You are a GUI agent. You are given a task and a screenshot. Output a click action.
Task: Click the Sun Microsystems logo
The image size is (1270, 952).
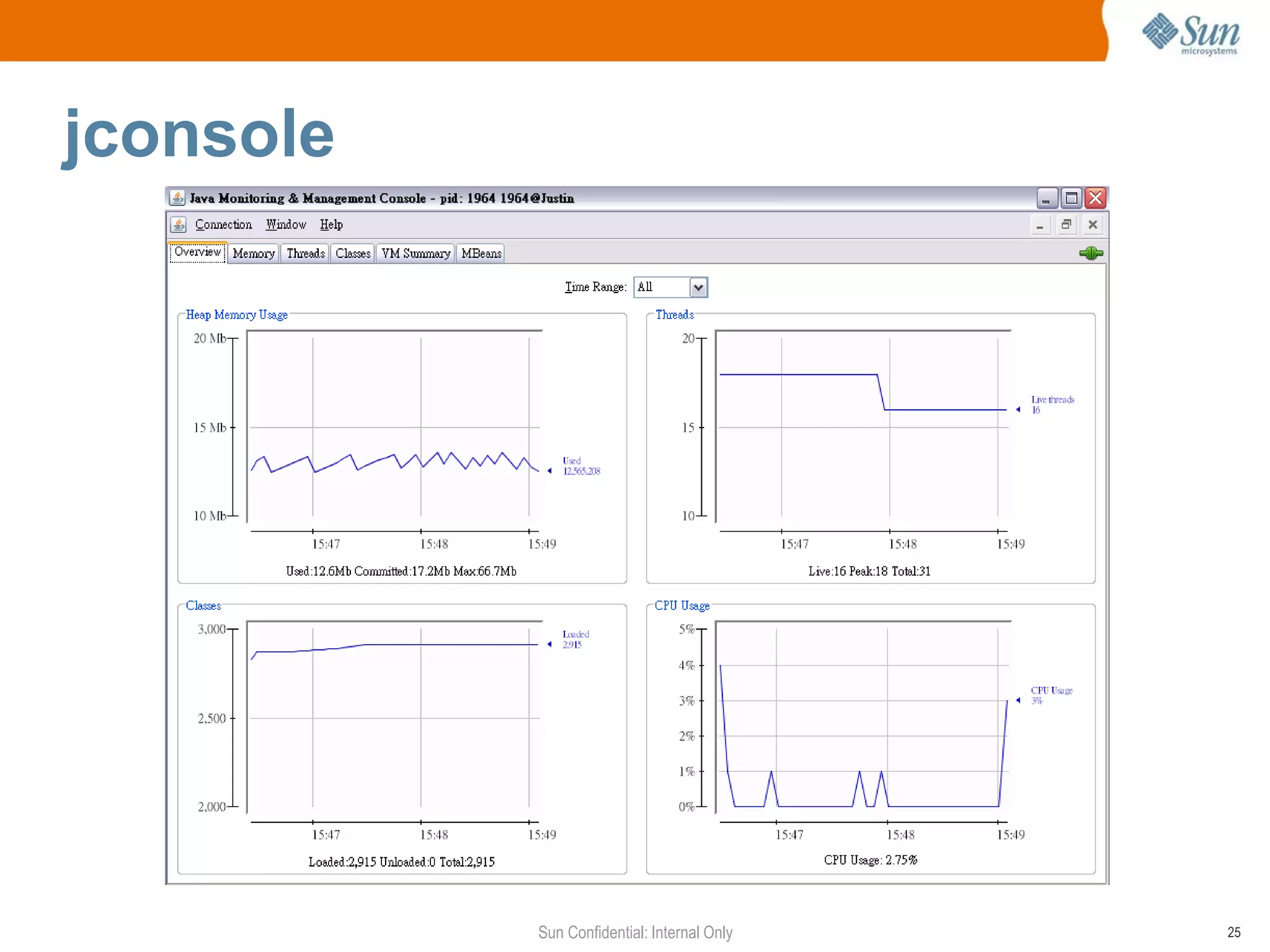(1191, 34)
